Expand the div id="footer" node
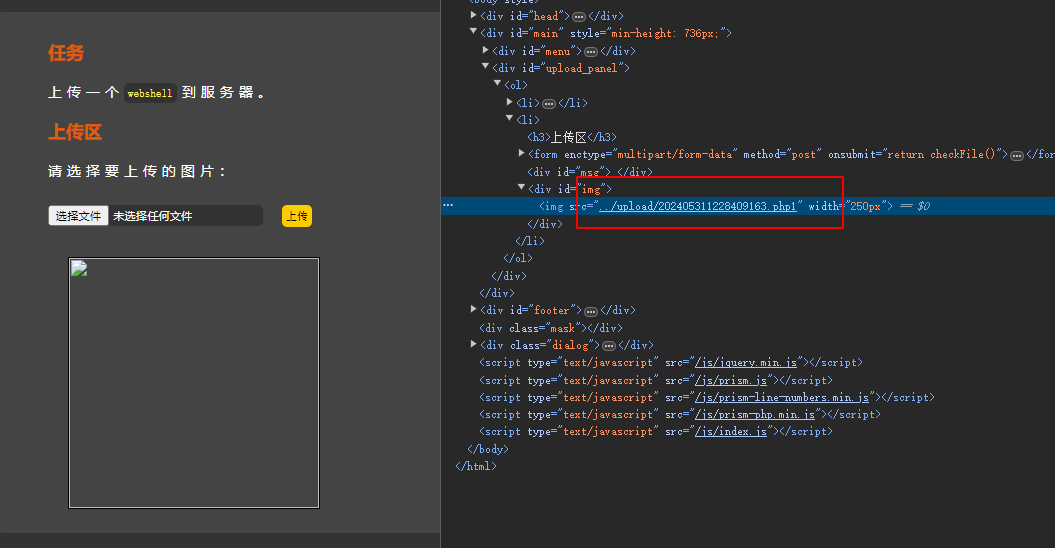 click(474, 310)
